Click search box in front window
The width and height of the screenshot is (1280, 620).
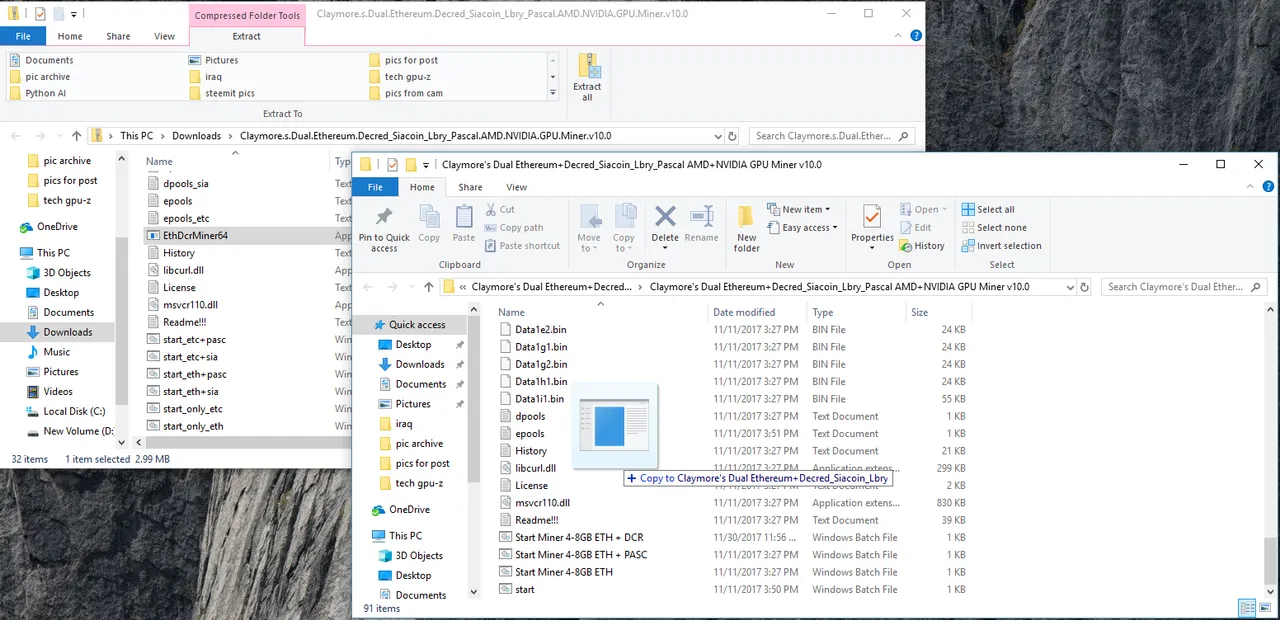point(1182,287)
